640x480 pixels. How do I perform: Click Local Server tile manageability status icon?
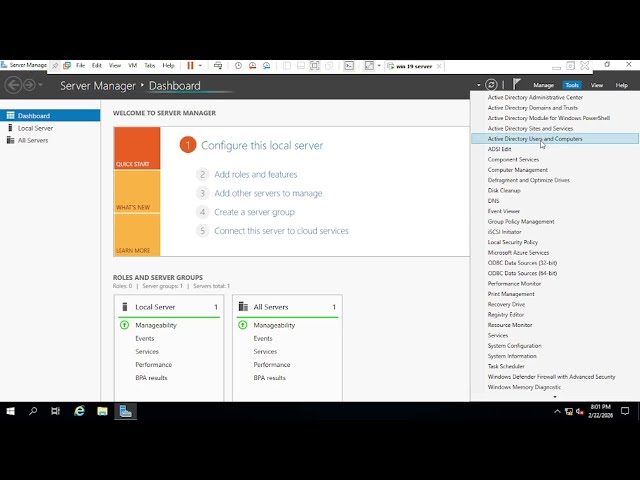pyautogui.click(x=124, y=325)
